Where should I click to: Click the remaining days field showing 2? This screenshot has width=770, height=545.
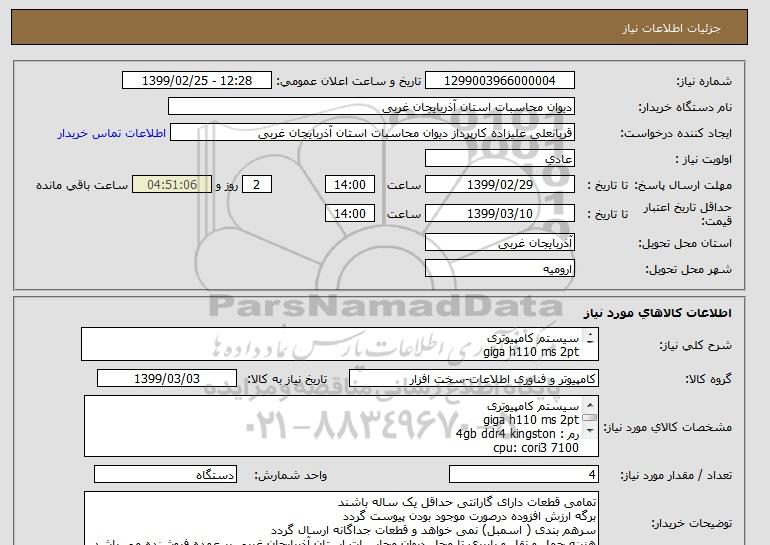[x=256, y=185]
